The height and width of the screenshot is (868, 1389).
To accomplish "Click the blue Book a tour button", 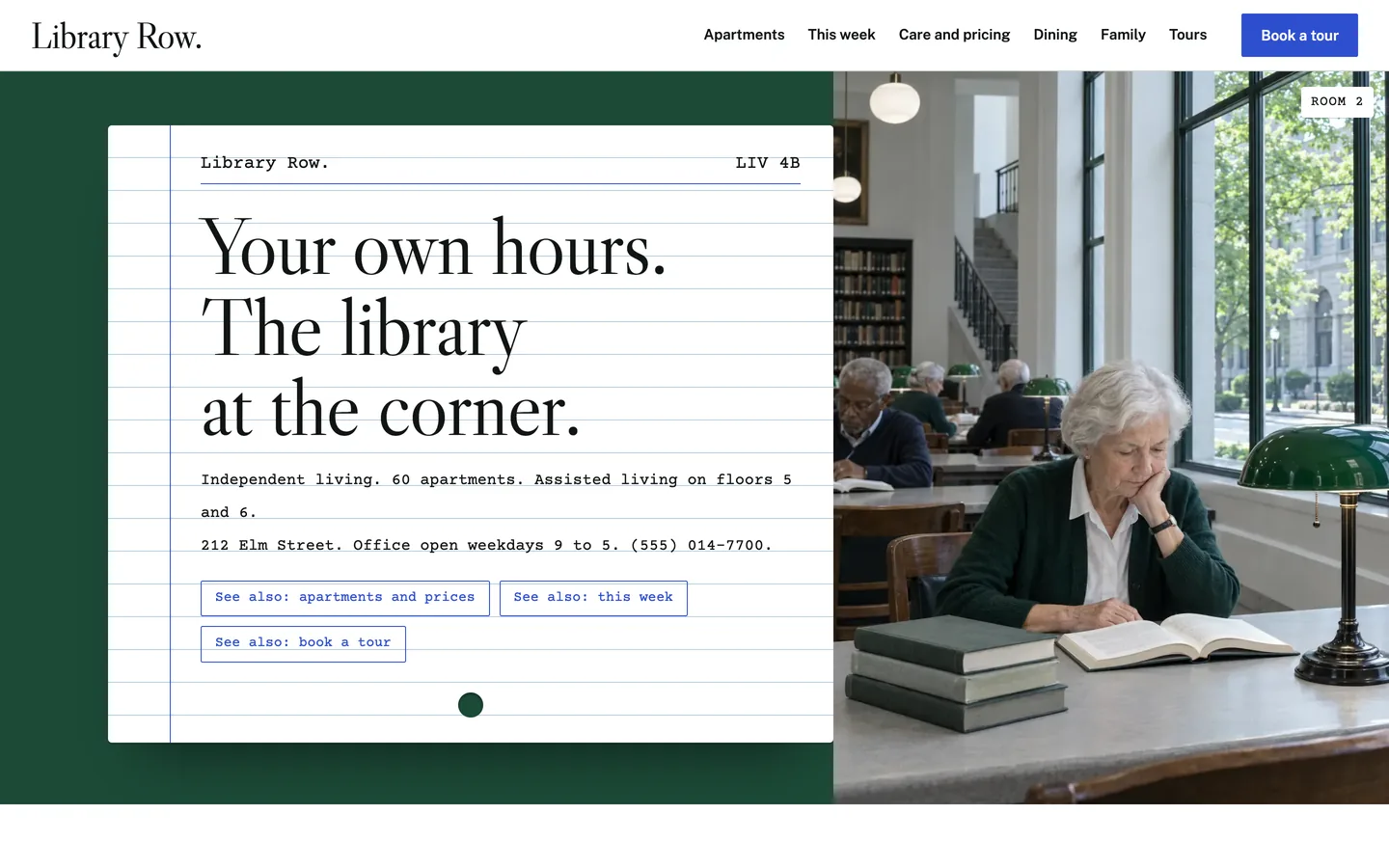I will coord(1299,36).
